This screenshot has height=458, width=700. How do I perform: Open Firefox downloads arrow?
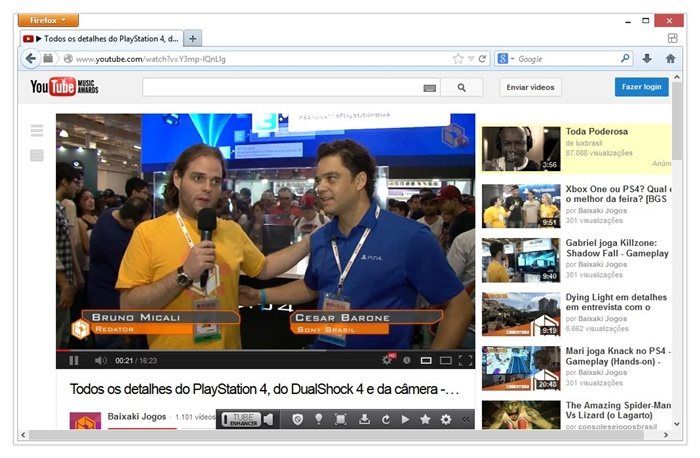point(647,58)
